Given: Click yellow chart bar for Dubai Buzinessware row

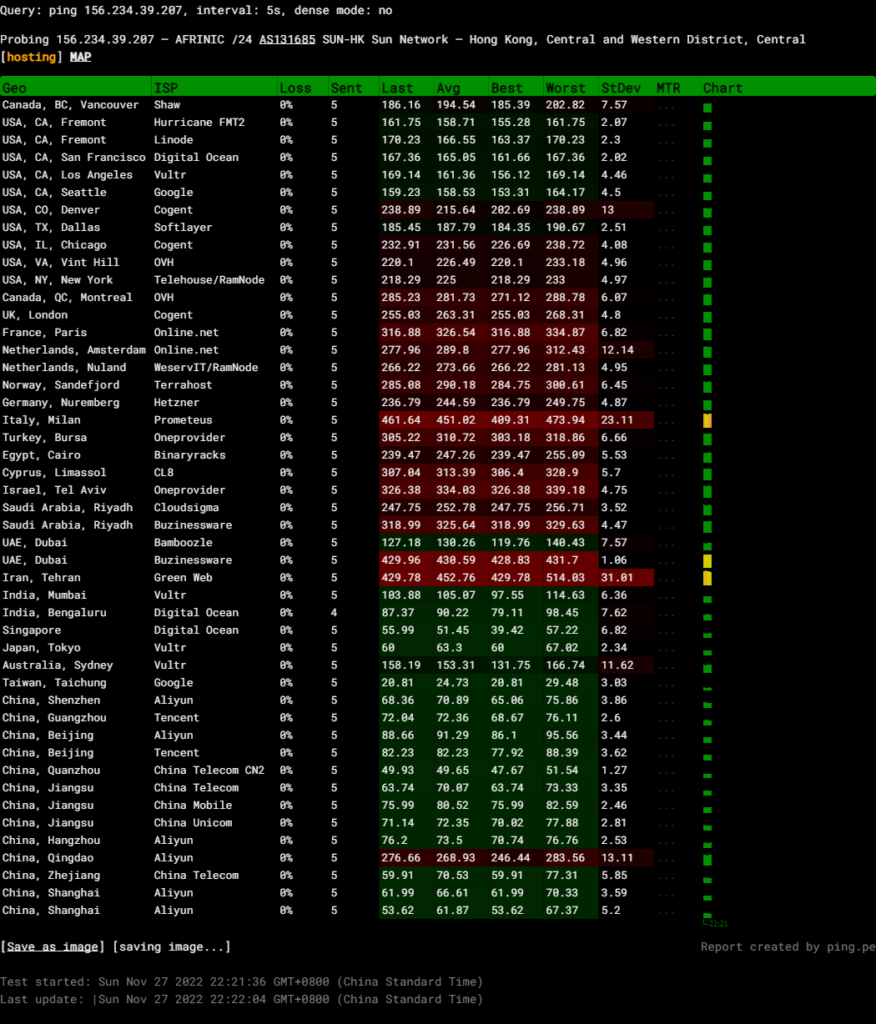Looking at the screenshot, I should pos(707,561).
